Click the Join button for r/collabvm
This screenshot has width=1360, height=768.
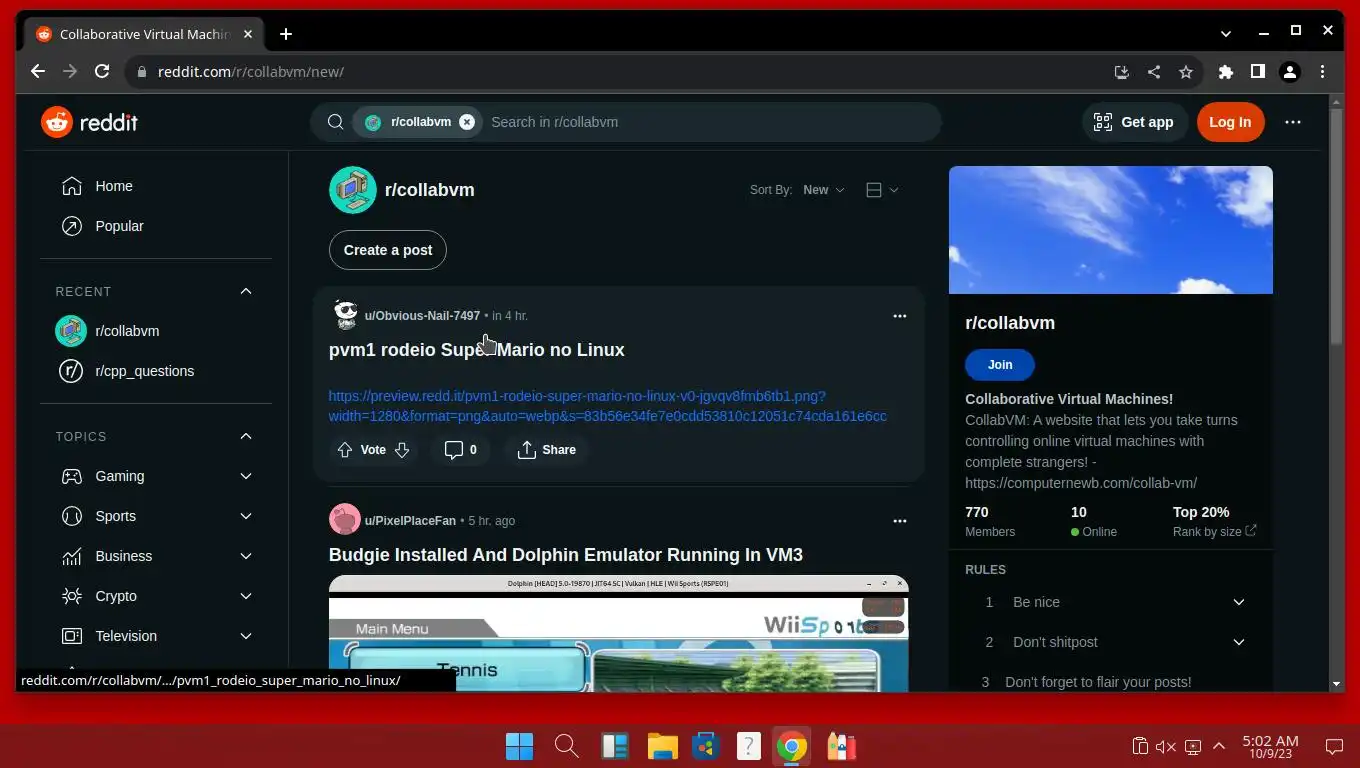(x=1000, y=365)
